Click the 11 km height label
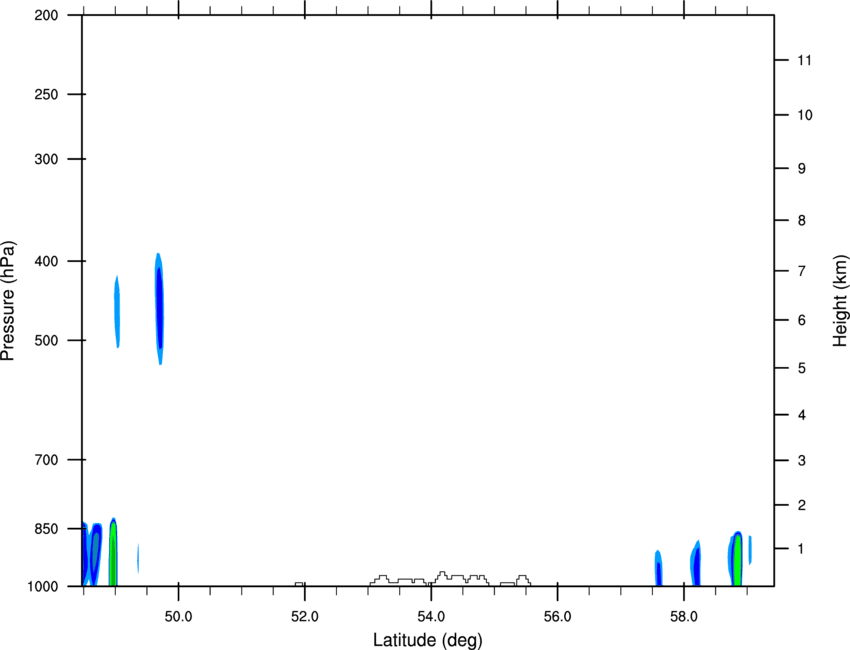The height and width of the screenshot is (650, 850). click(x=804, y=60)
